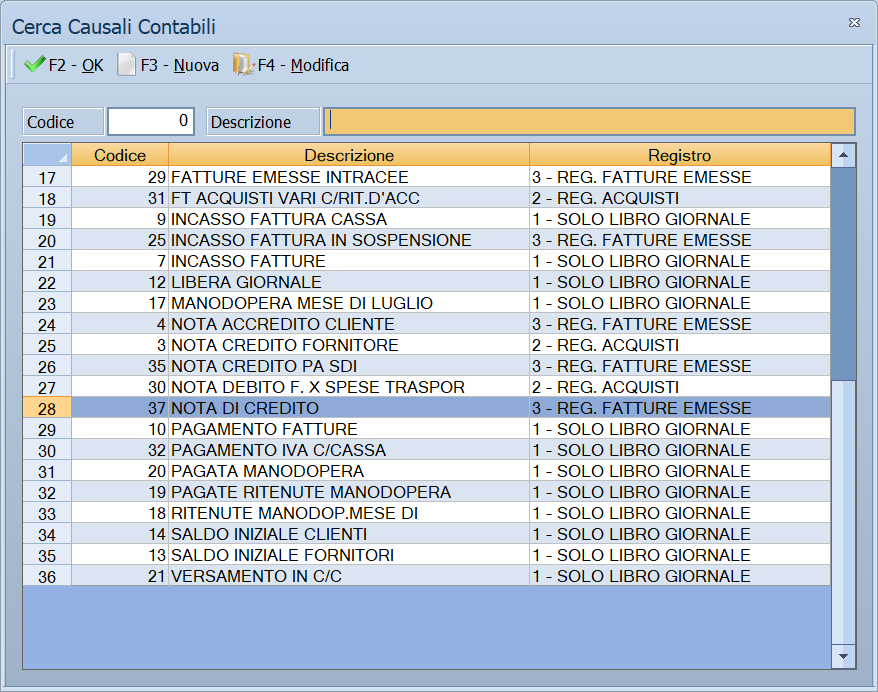
Task: Focus the Descrizione search field
Action: (589, 121)
